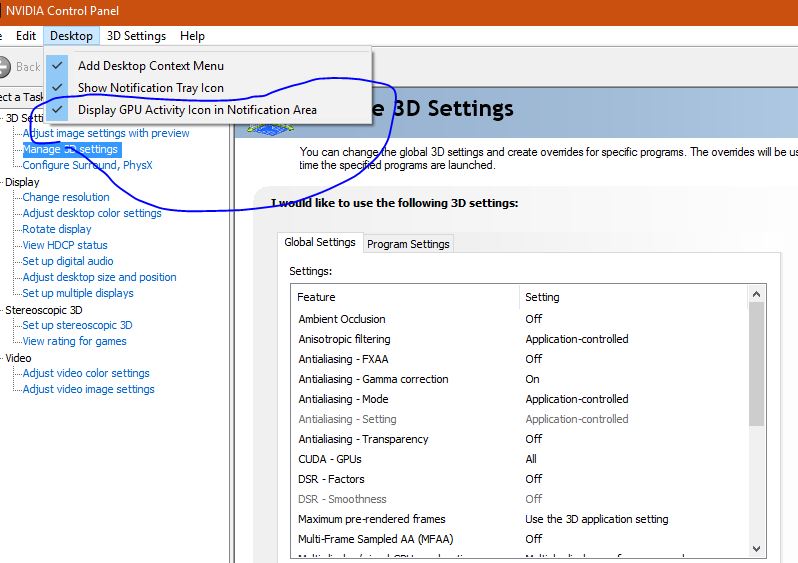Select Antialiasing - Transparency row
This screenshot has width=798, height=563.
tap(519, 439)
